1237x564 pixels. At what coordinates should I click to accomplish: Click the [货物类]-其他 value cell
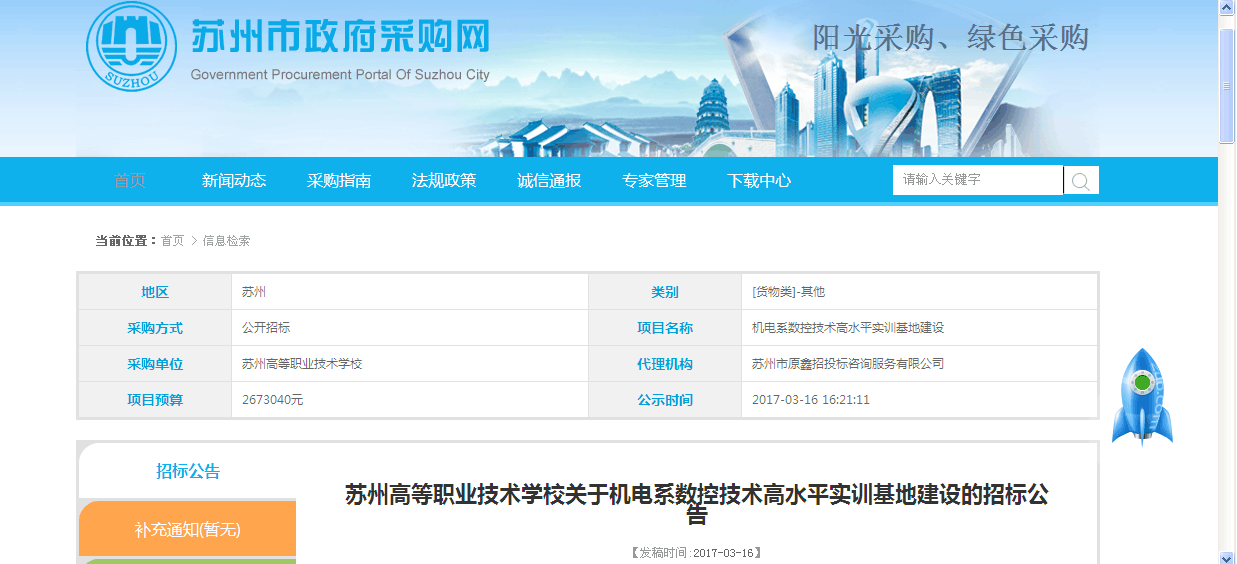[x=919, y=292]
